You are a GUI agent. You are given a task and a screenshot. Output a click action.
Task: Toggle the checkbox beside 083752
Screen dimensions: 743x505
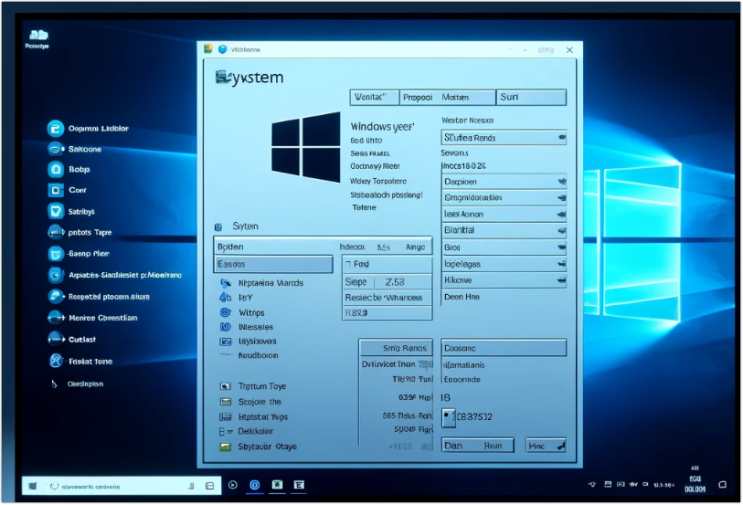click(448, 417)
